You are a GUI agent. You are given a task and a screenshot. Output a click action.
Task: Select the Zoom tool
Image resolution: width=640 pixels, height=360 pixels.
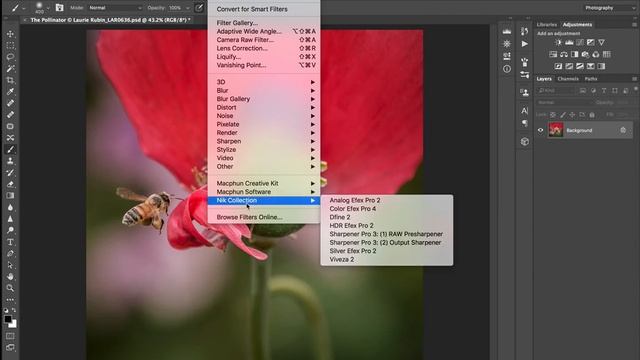point(10,288)
